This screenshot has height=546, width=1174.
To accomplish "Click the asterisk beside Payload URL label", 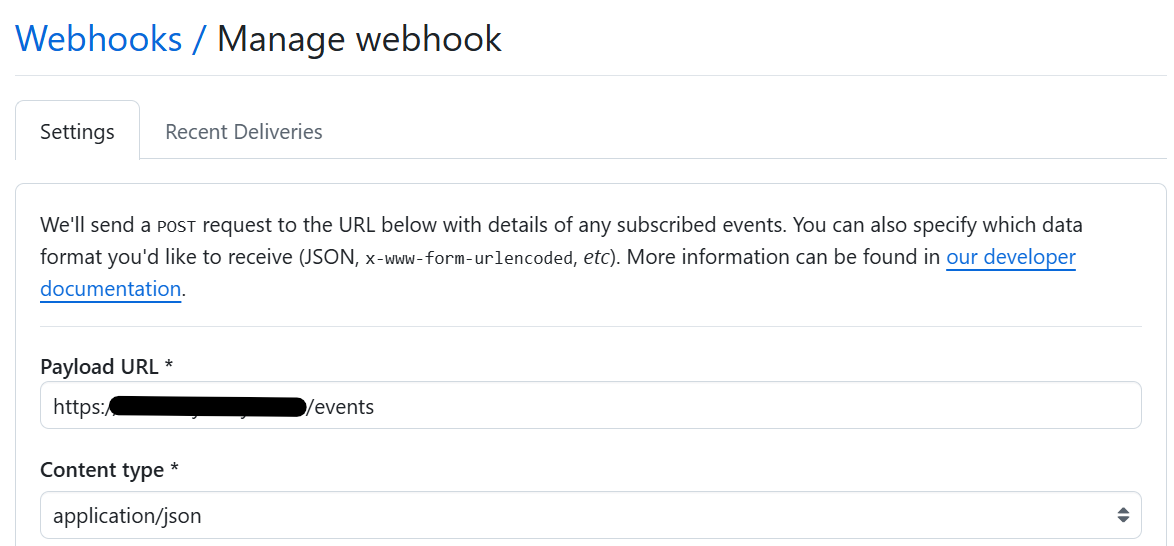I will [169, 366].
